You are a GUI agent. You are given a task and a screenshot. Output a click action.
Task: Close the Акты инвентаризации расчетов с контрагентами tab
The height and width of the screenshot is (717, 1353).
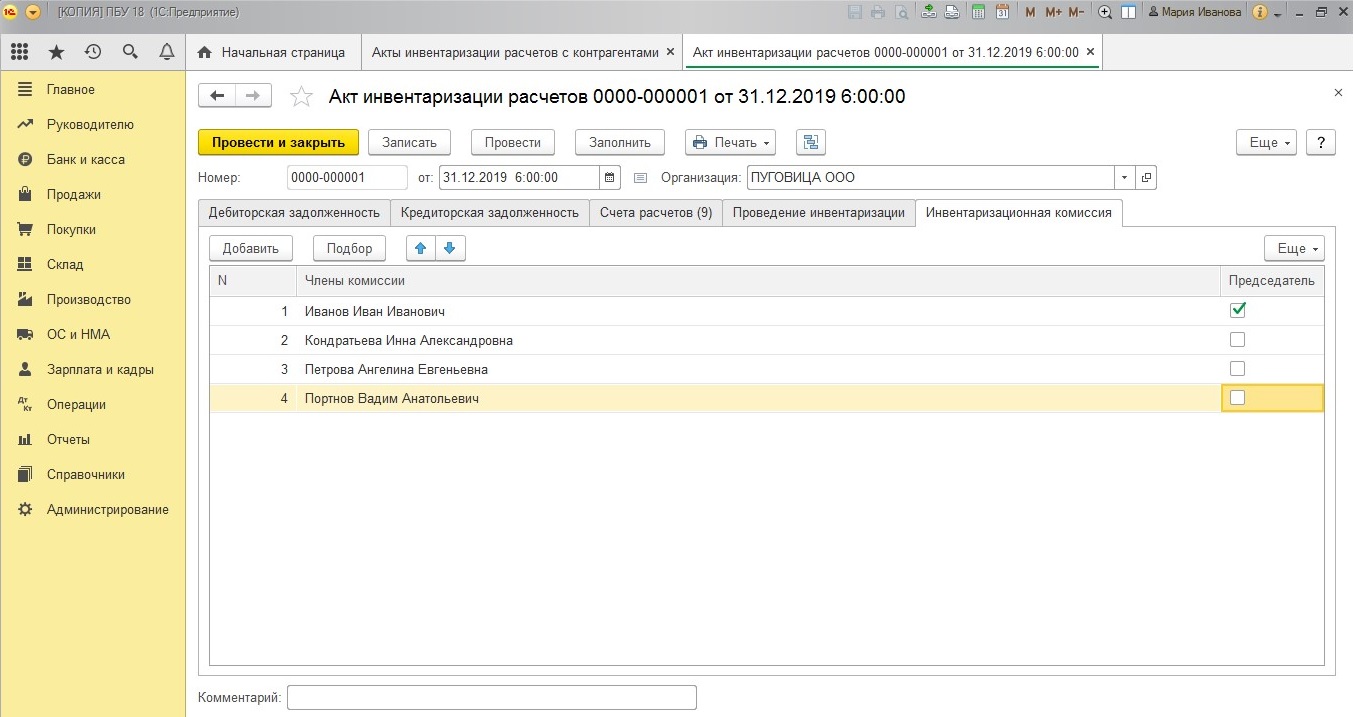[670, 52]
